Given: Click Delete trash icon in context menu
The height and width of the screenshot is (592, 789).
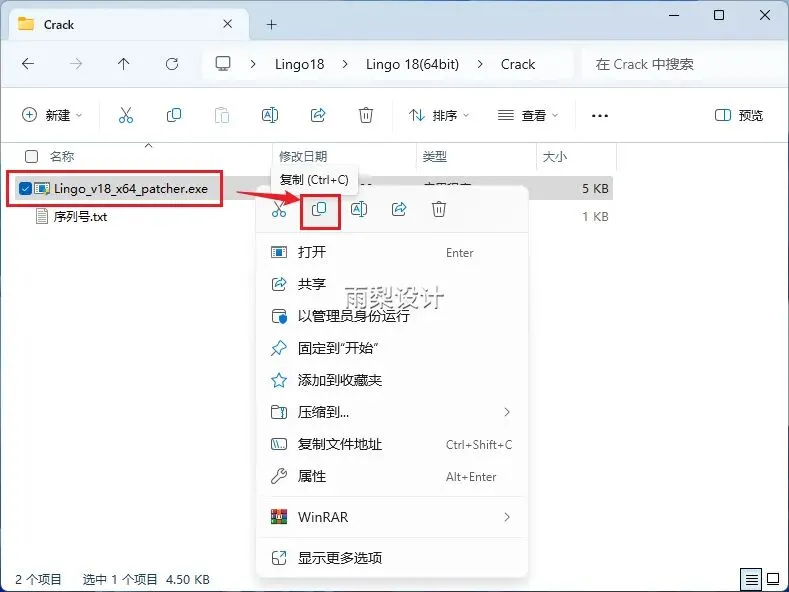Looking at the screenshot, I should click(x=439, y=209).
